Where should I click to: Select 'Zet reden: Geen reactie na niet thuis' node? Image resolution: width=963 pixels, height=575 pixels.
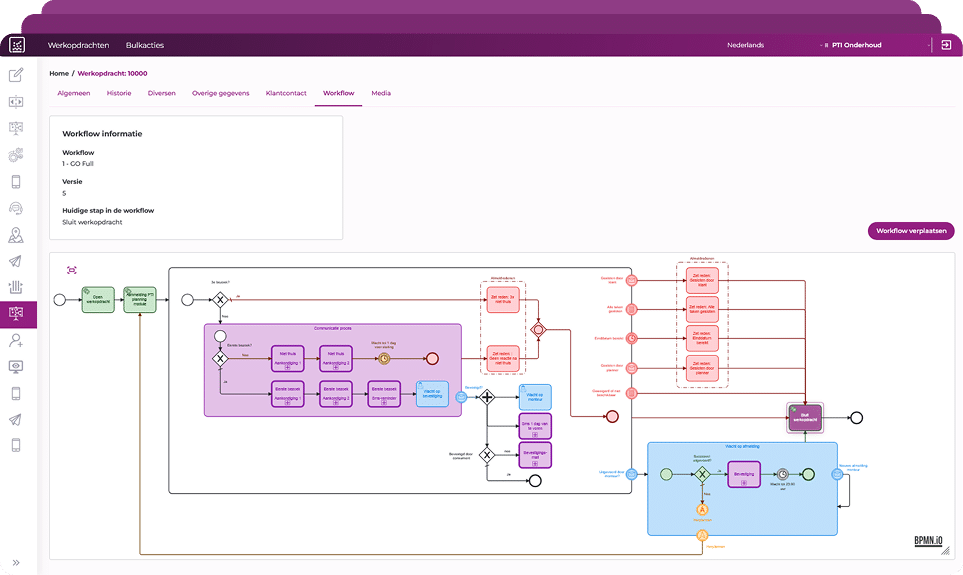(x=503, y=358)
